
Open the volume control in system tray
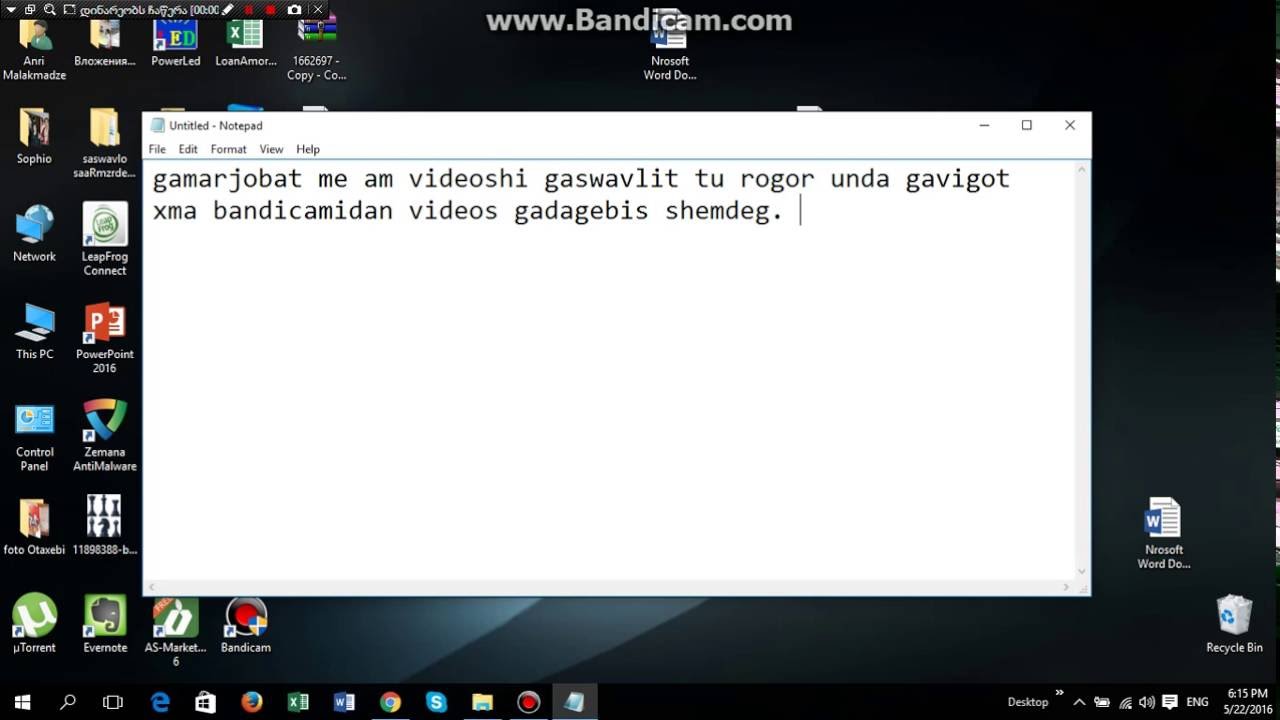coord(1146,702)
